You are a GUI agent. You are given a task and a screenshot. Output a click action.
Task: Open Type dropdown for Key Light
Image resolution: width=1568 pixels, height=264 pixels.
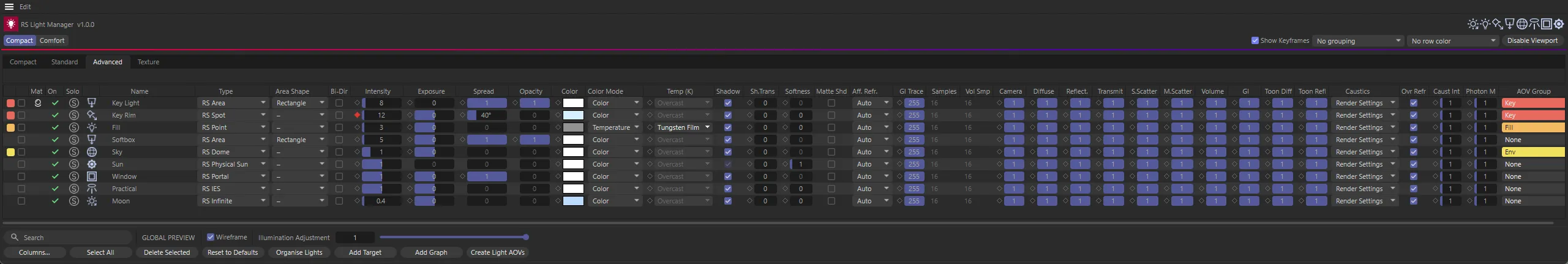[x=233, y=103]
